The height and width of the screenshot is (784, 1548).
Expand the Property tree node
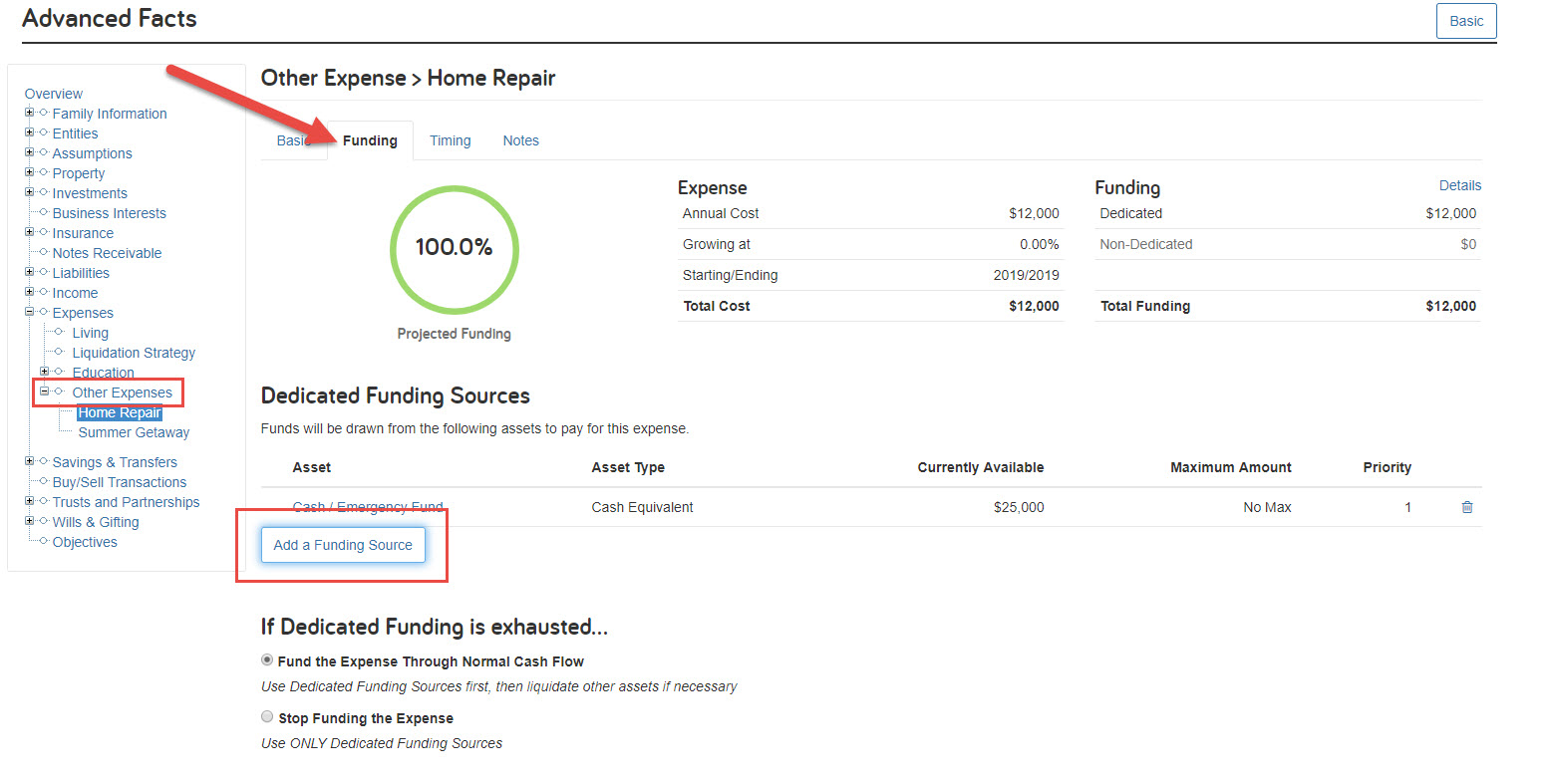pyautogui.click(x=30, y=172)
